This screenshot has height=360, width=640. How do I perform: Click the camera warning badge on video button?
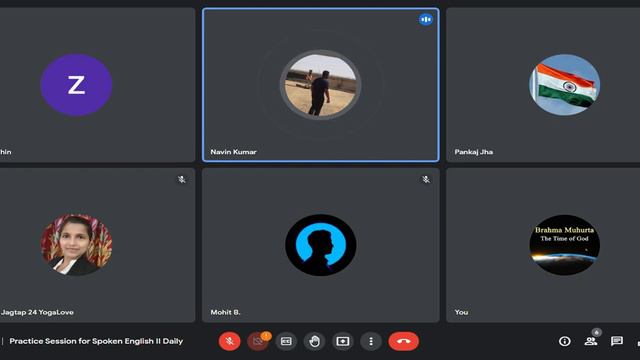coord(266,336)
